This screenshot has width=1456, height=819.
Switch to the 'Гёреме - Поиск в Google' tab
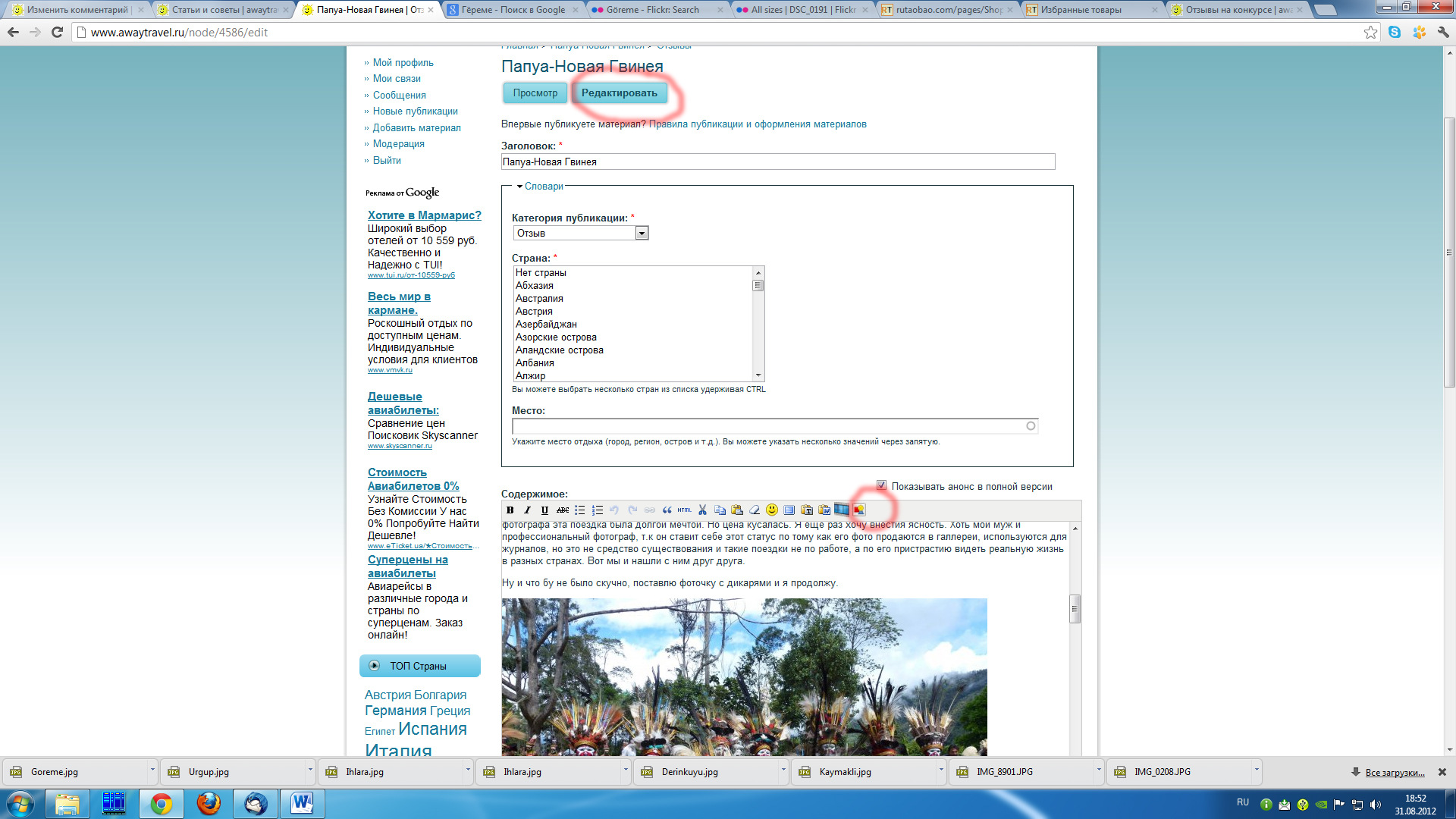pos(513,10)
